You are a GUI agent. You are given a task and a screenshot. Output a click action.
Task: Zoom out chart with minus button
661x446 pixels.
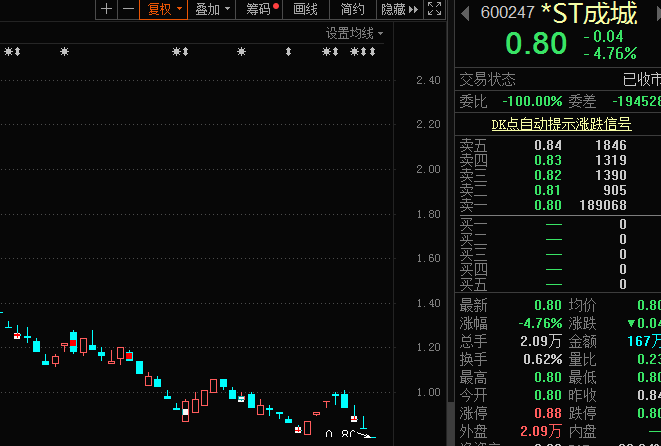(x=128, y=9)
